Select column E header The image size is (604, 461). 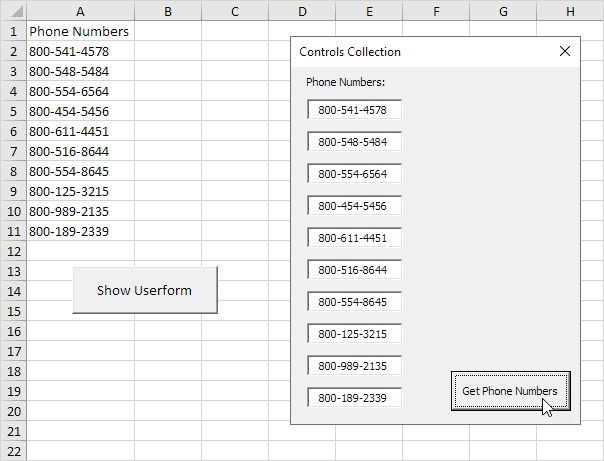(369, 11)
